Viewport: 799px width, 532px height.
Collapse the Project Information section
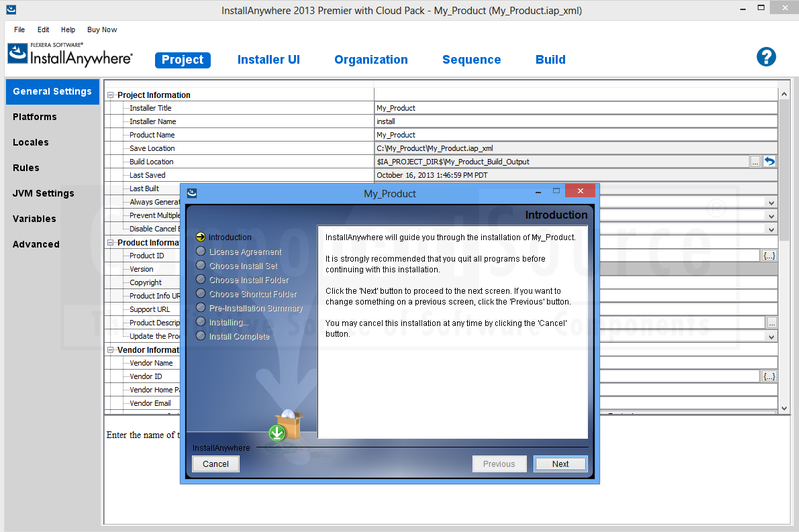pos(111,95)
